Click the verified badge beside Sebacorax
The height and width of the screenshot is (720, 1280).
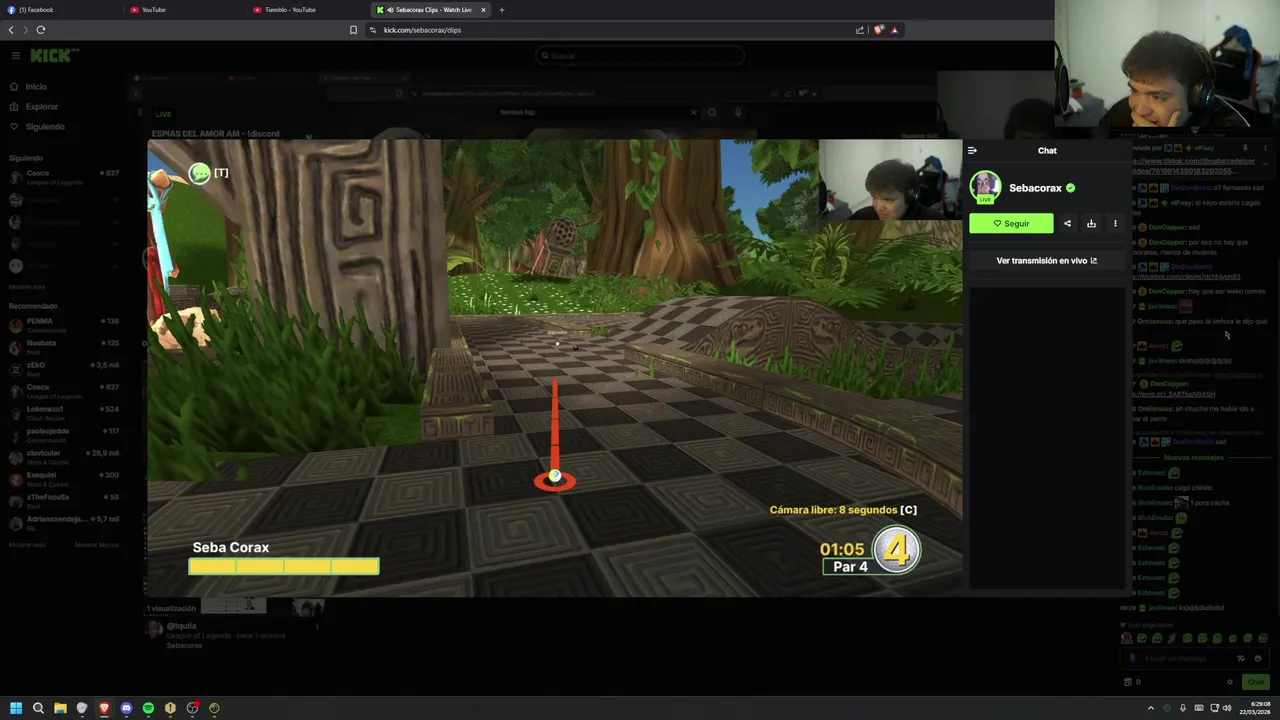(1071, 188)
